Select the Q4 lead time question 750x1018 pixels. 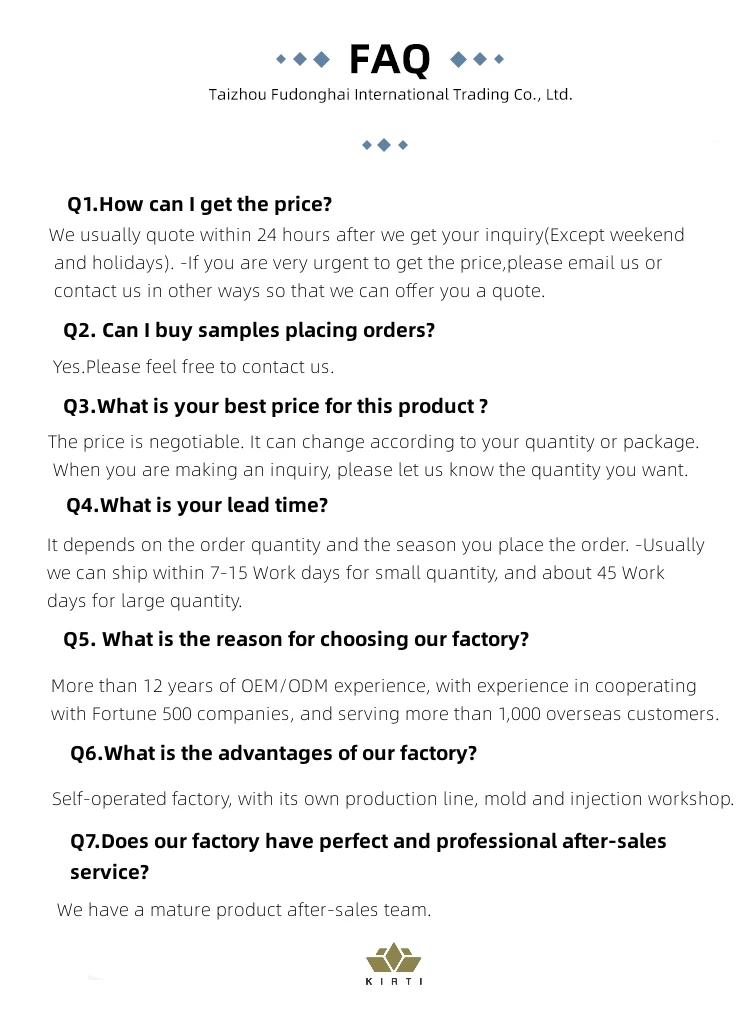tap(197, 505)
